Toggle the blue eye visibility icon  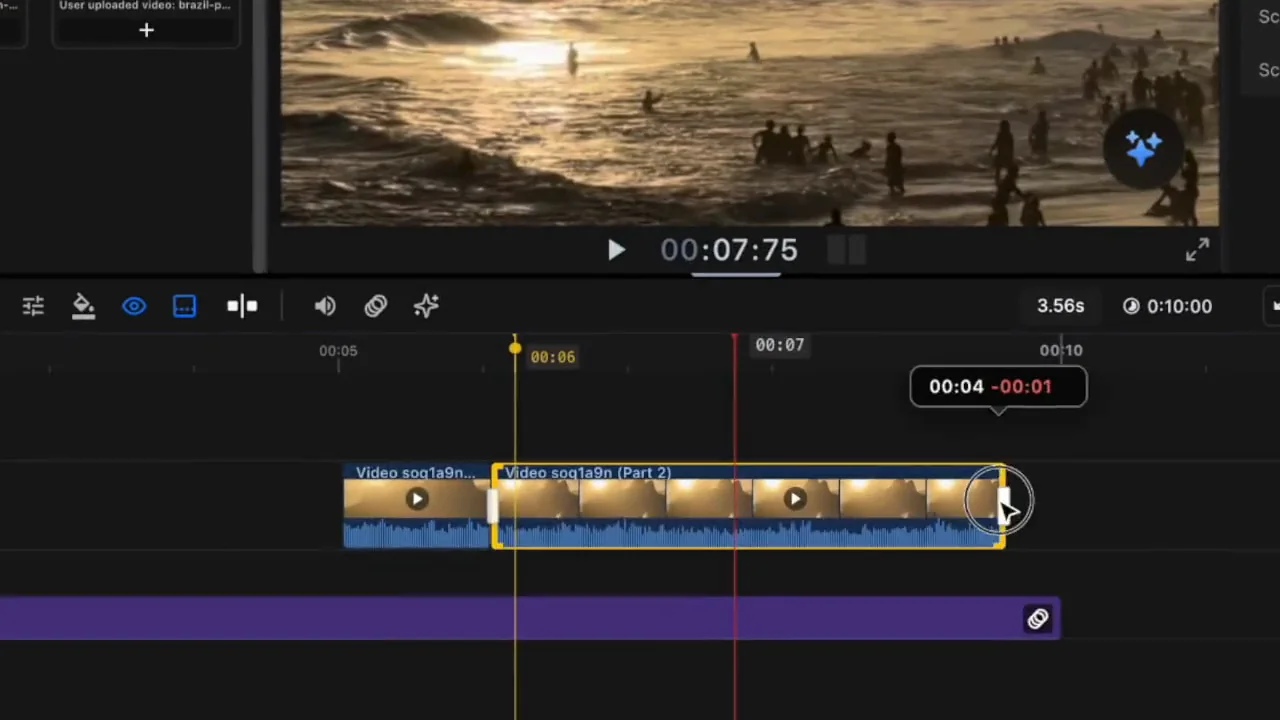(x=134, y=306)
